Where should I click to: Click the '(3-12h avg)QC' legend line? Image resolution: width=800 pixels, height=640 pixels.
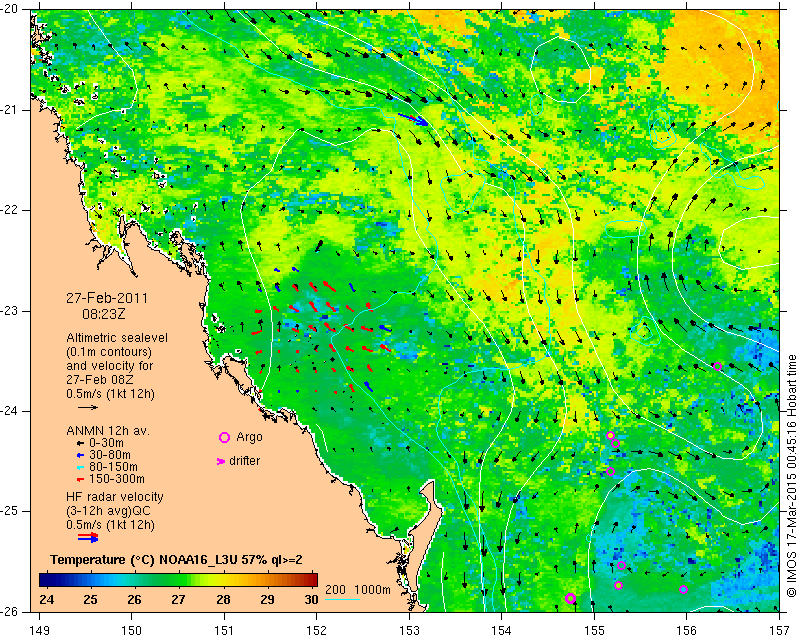108,511
